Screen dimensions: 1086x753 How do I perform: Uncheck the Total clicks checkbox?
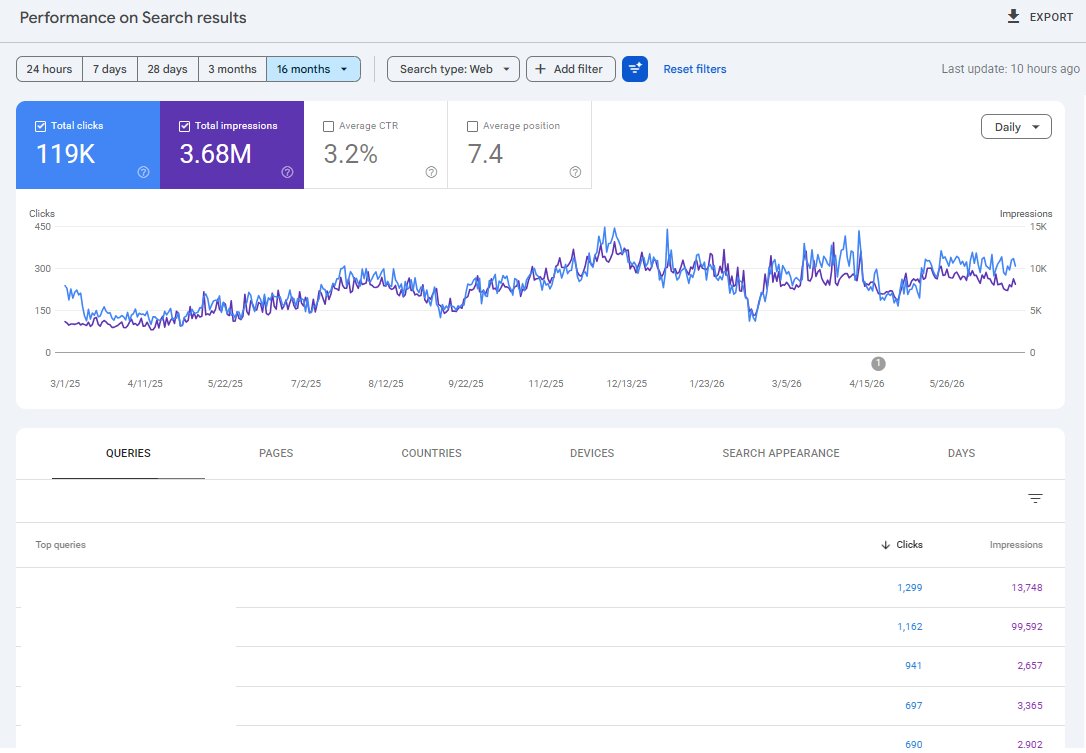coord(40,126)
